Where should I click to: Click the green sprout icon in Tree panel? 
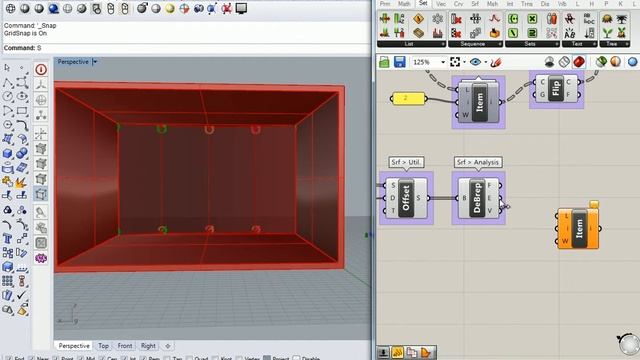608,33
